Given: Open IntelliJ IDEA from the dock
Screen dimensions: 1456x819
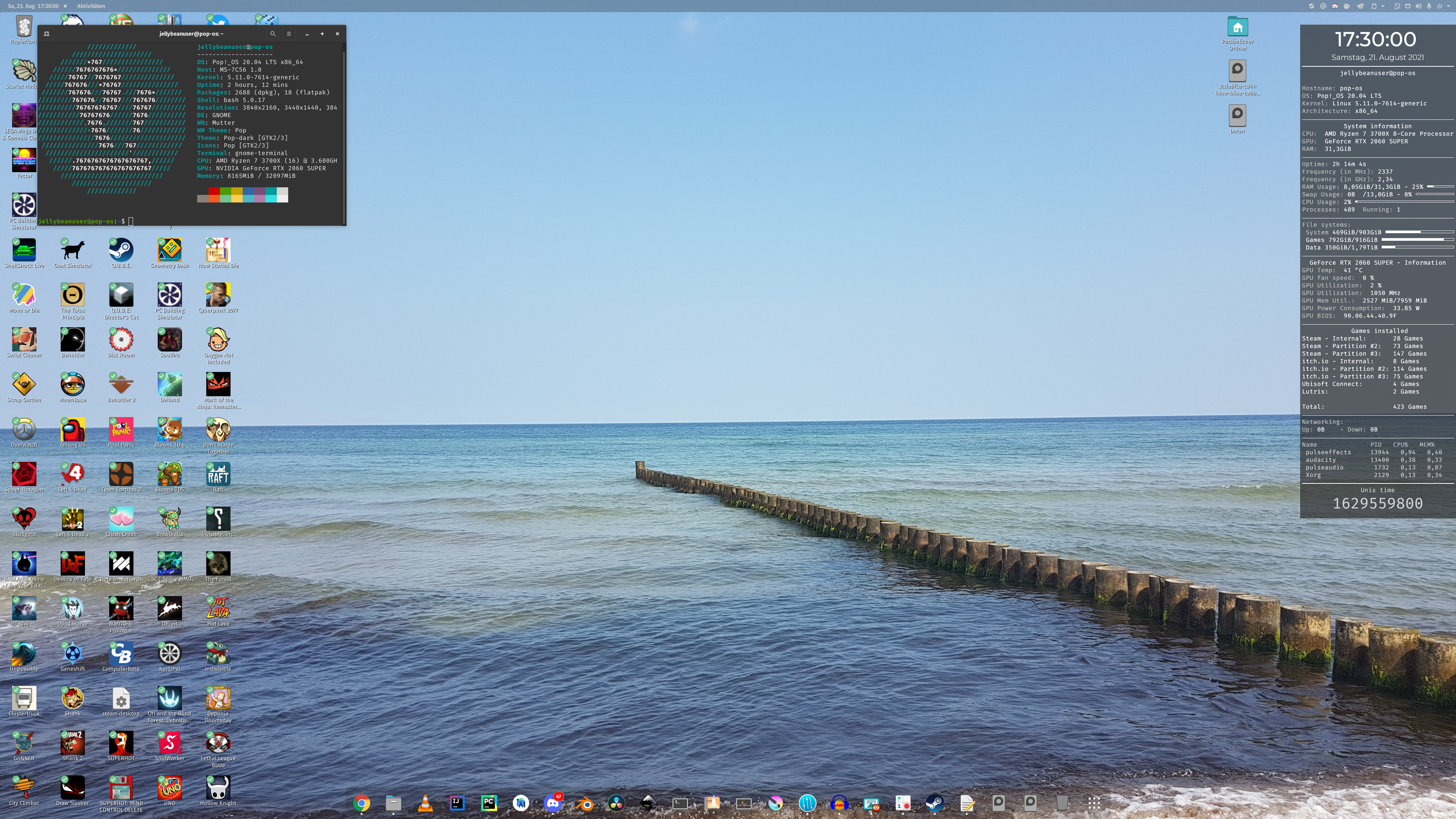Looking at the screenshot, I should pyautogui.click(x=457, y=803).
